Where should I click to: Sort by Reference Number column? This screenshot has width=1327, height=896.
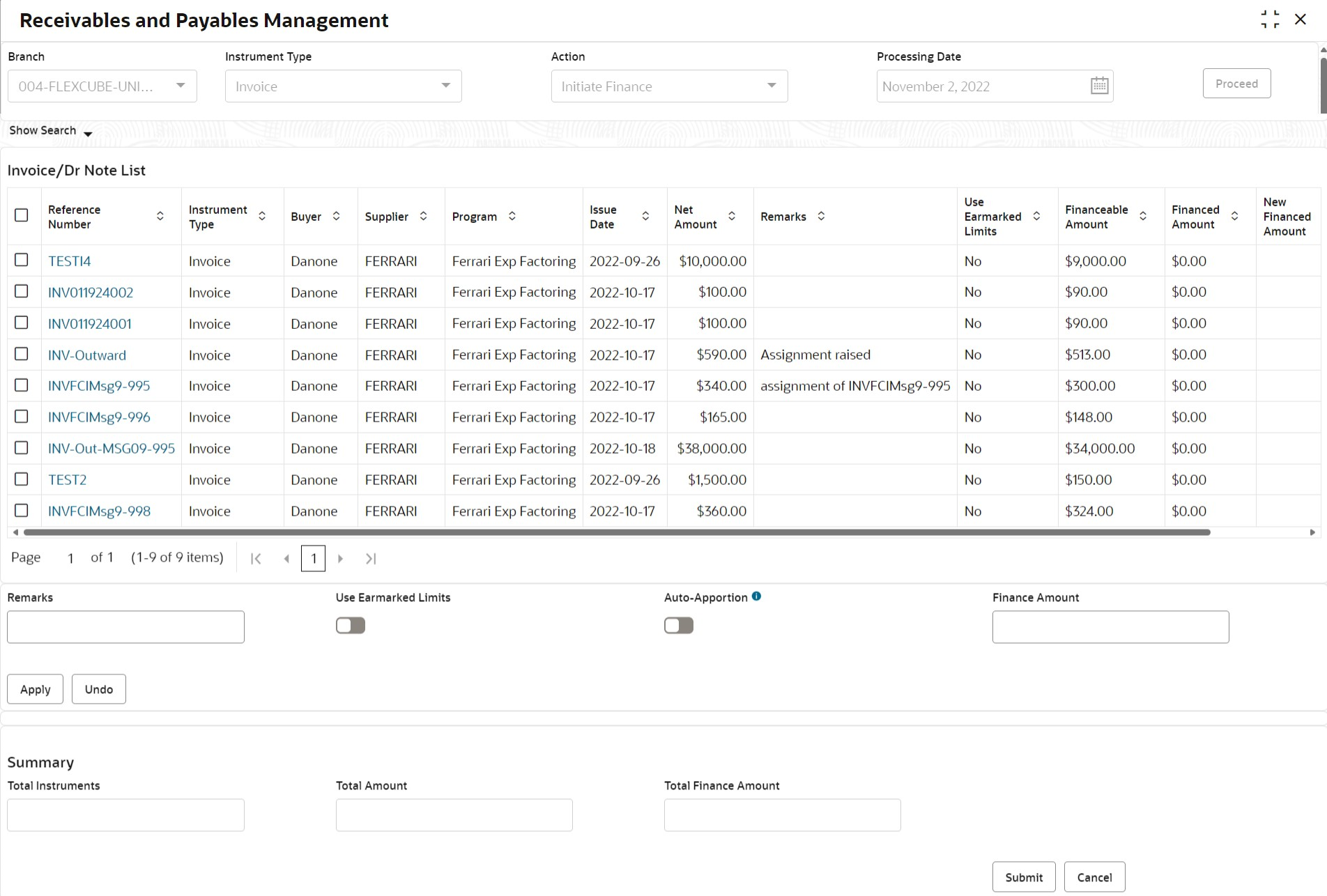click(160, 216)
